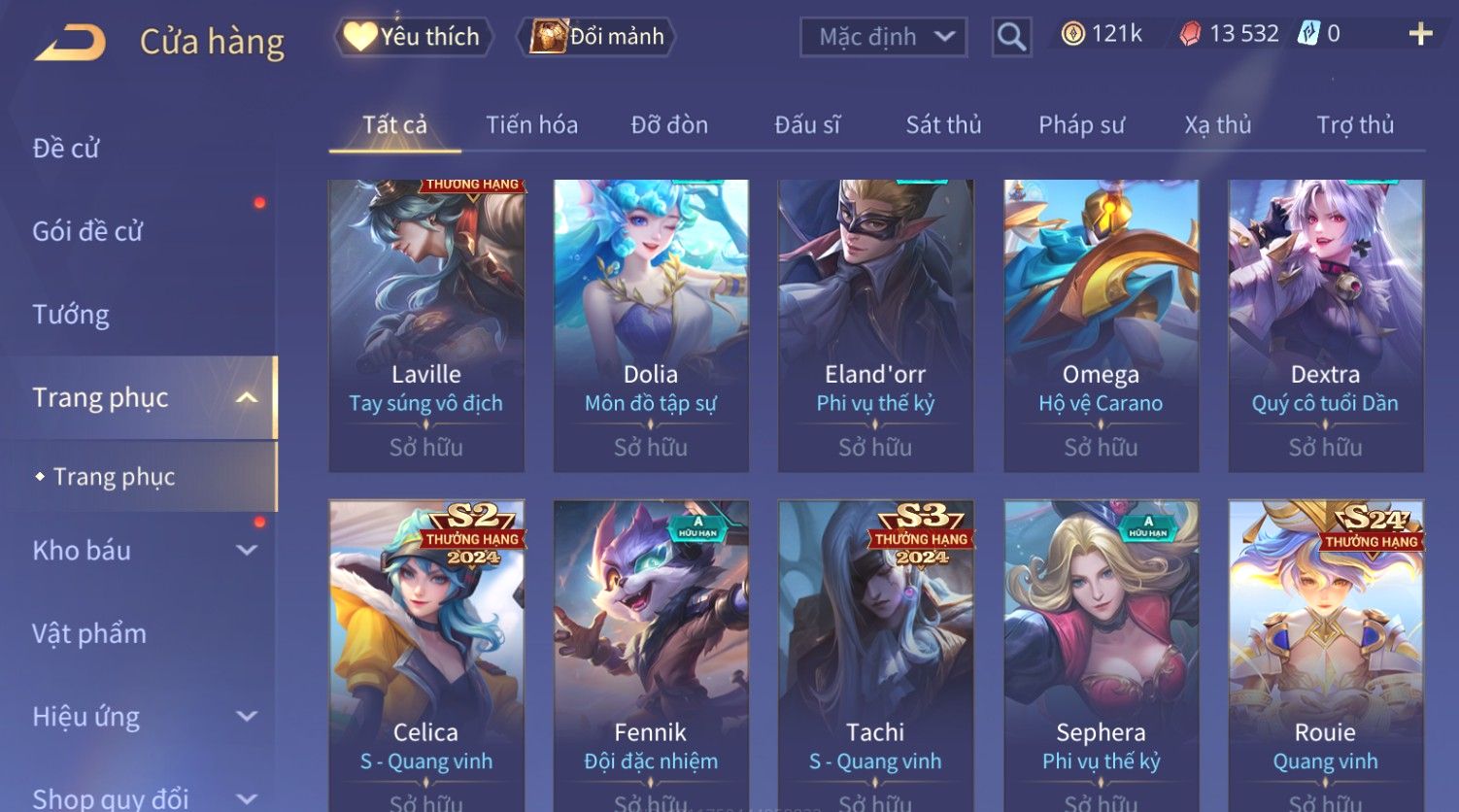1459x812 pixels.
Task: Tap the gold coin balance icon
Action: [1072, 34]
